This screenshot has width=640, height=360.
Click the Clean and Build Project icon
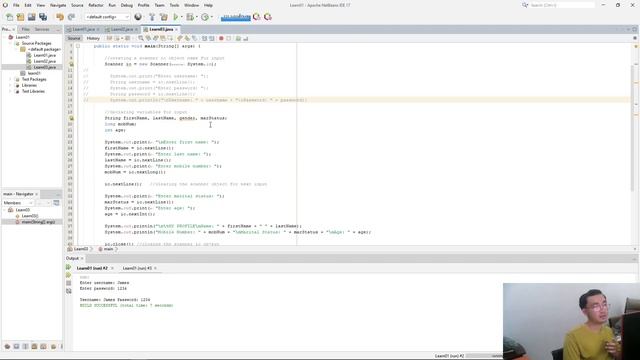tap(164, 17)
